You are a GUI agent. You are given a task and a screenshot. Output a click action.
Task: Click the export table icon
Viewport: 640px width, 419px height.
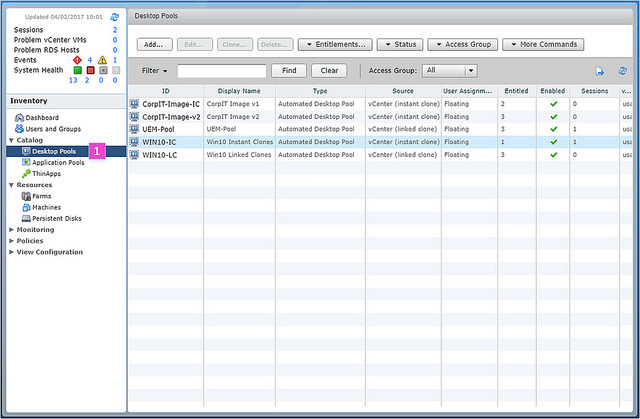pos(600,71)
